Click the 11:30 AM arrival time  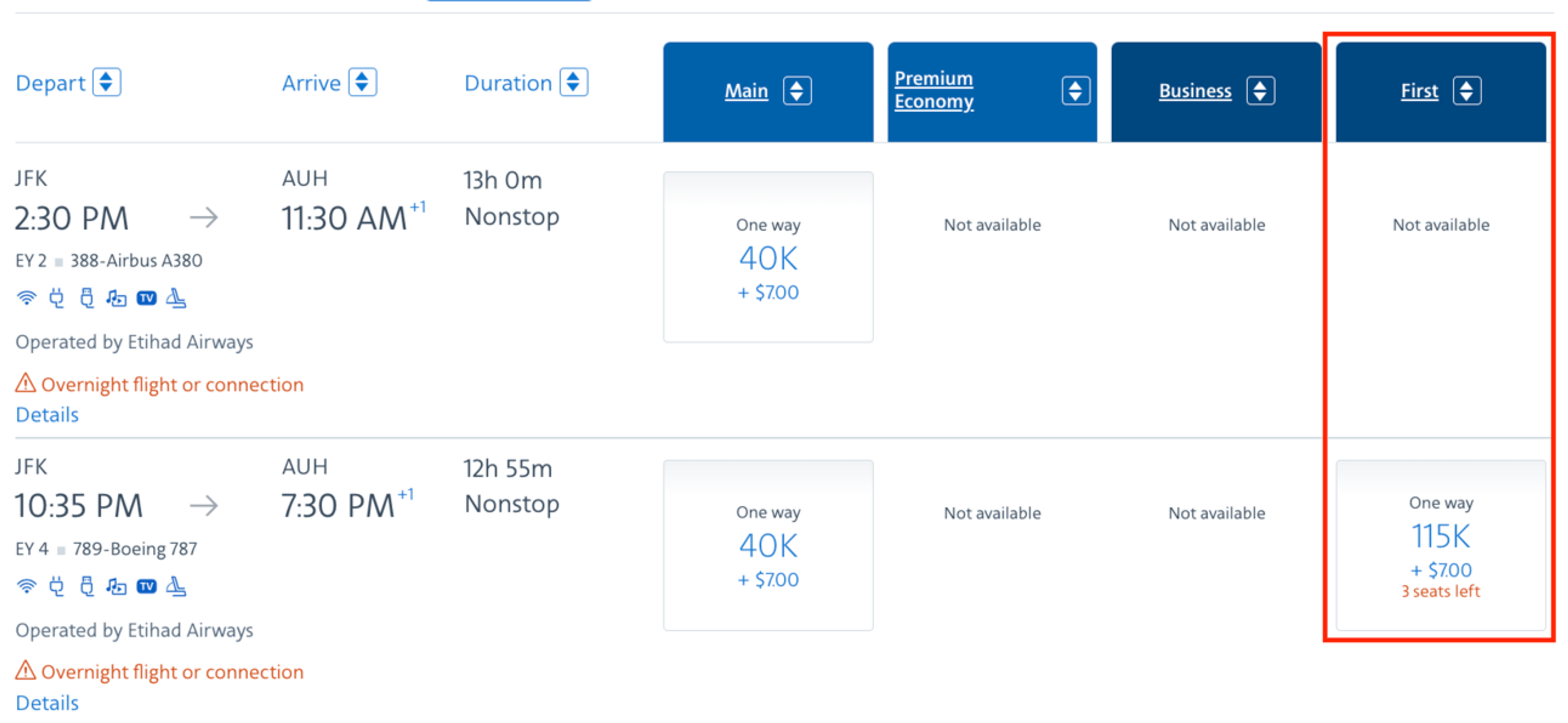[x=343, y=218]
